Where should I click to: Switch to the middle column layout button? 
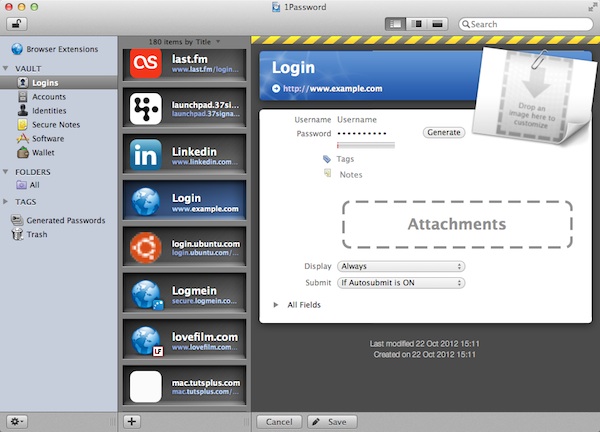tap(417, 24)
